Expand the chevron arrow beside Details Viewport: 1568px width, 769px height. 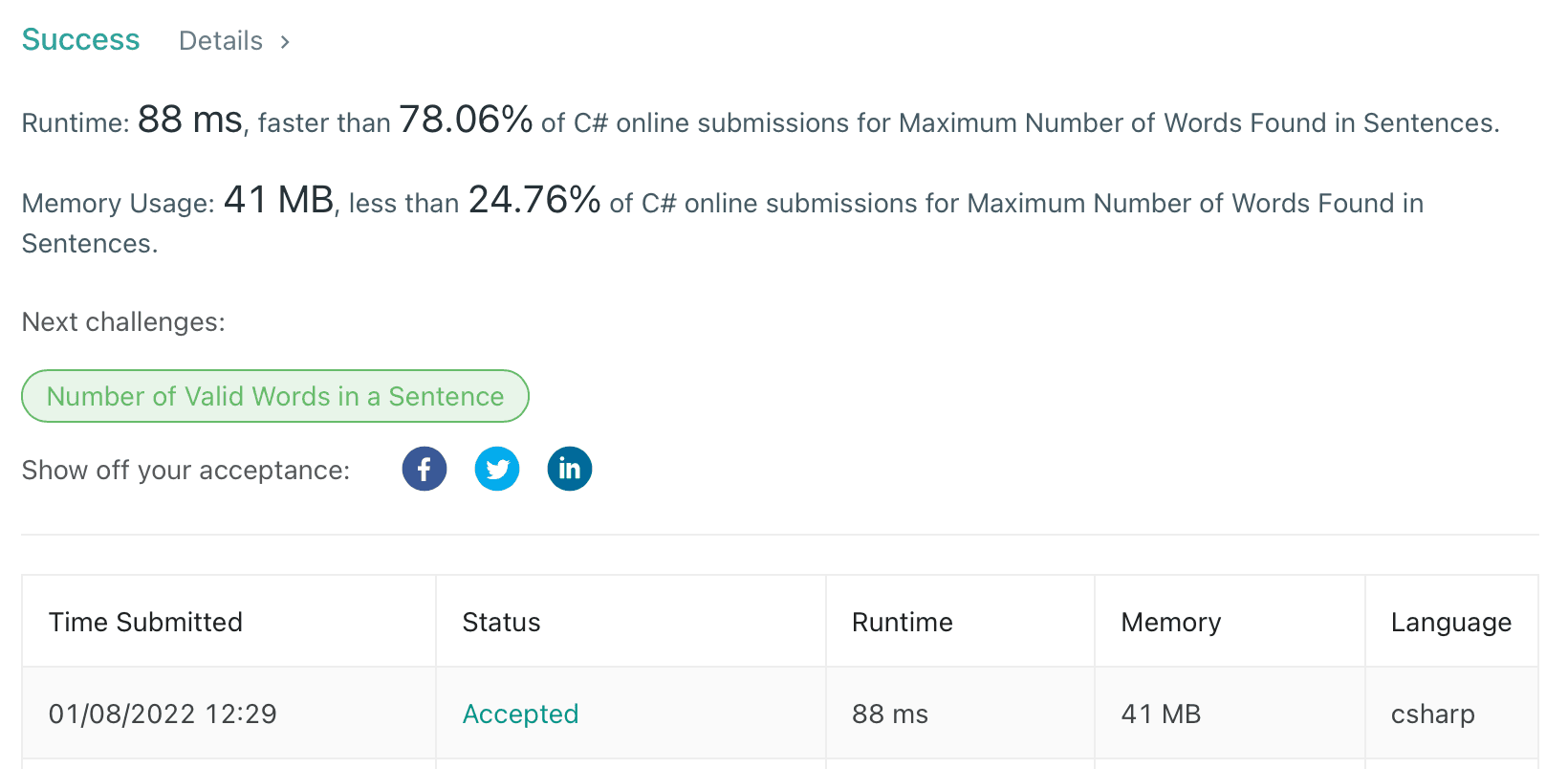click(285, 42)
